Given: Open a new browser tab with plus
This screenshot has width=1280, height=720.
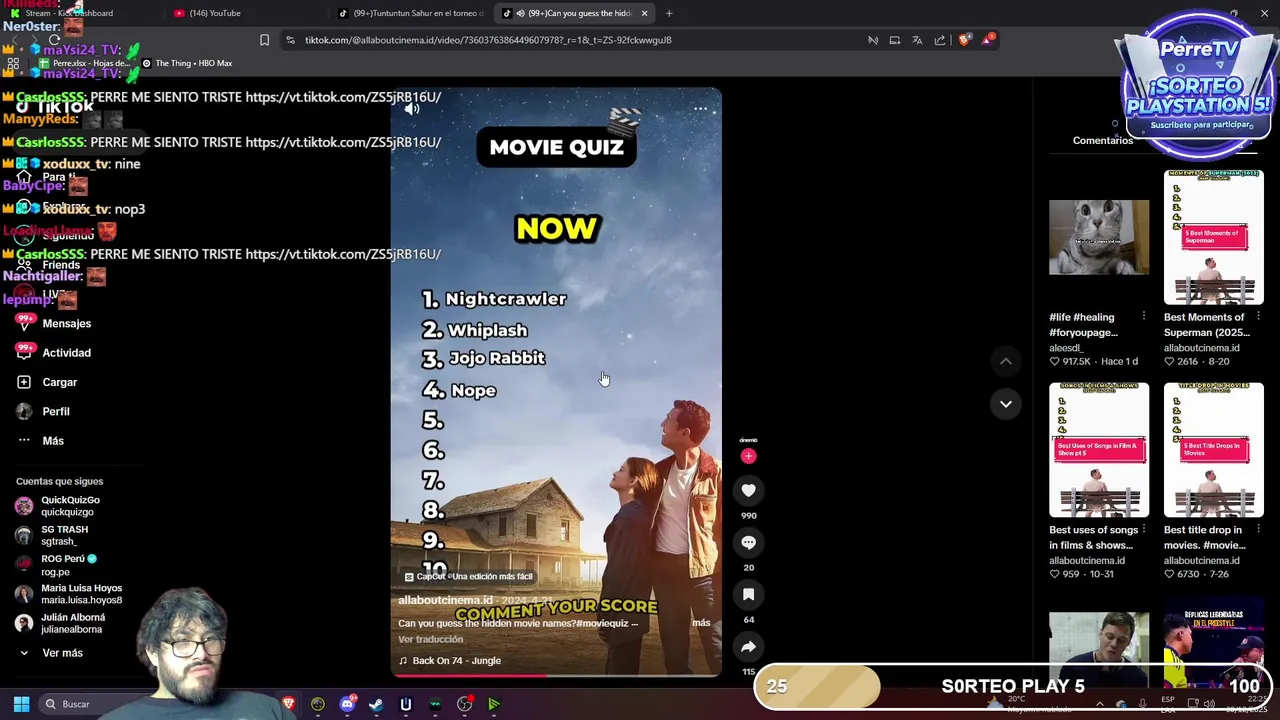Looking at the screenshot, I should [x=669, y=13].
